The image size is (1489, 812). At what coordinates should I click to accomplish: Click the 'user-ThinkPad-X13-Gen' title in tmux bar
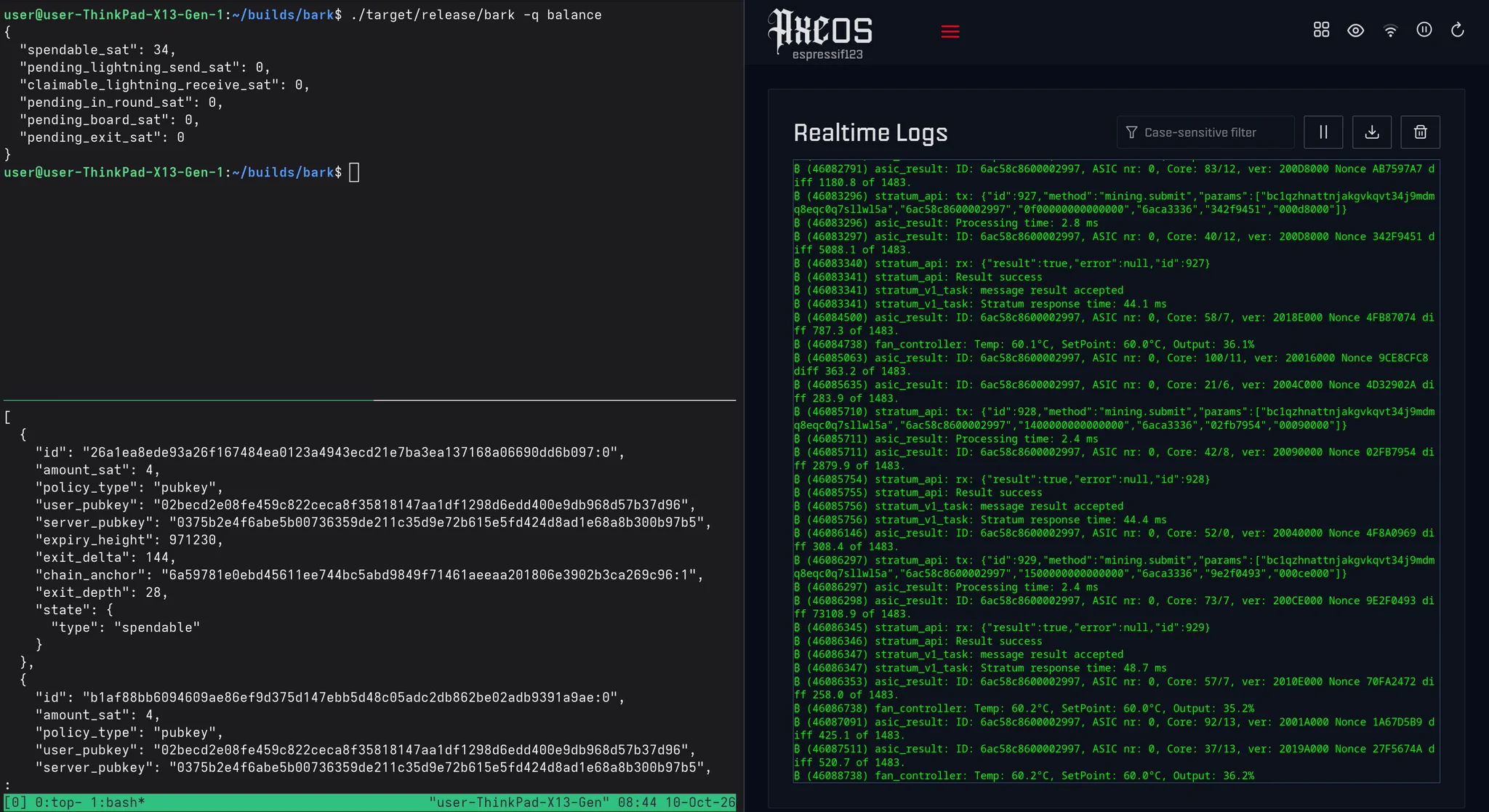coord(519,803)
